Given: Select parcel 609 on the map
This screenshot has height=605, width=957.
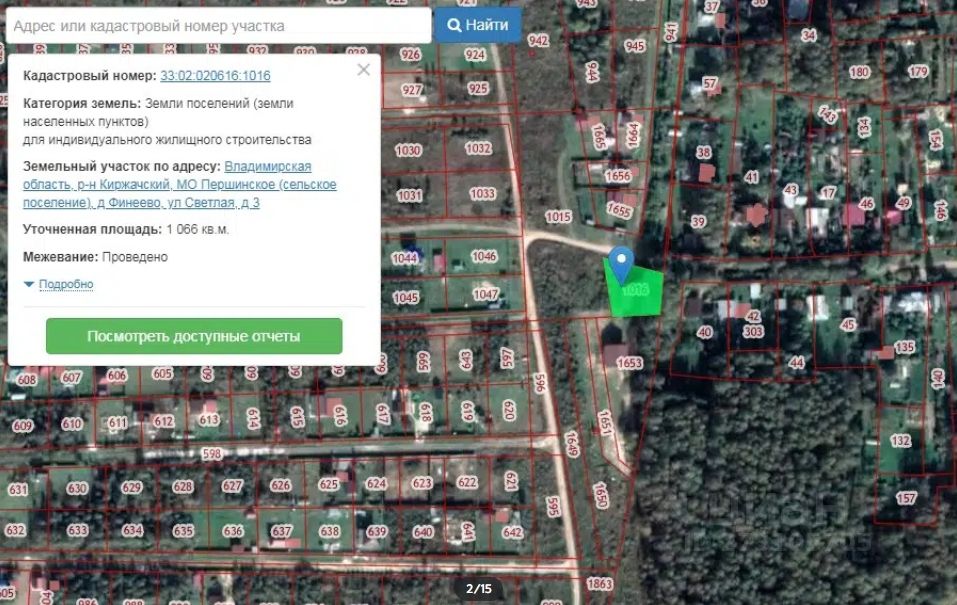Looking at the screenshot, I should point(23,426).
